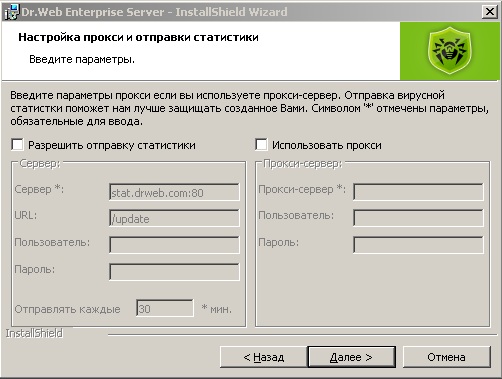Click the URL field containing '/update'
This screenshot has width=502, height=379.
(174, 219)
